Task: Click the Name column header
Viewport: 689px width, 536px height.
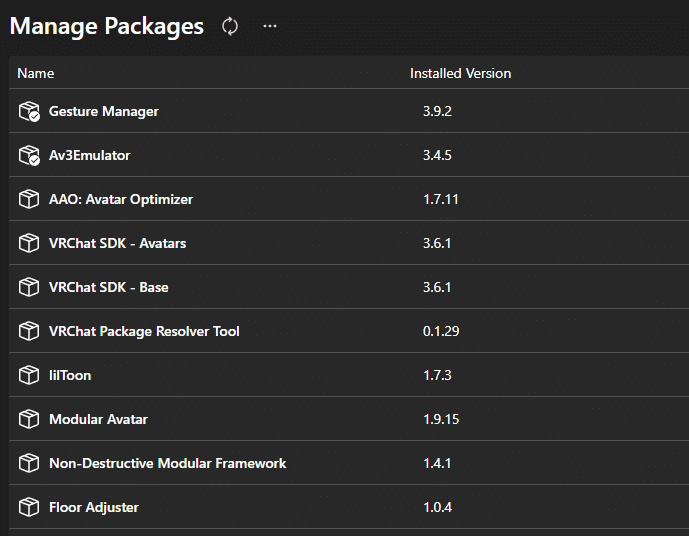Action: (36, 73)
